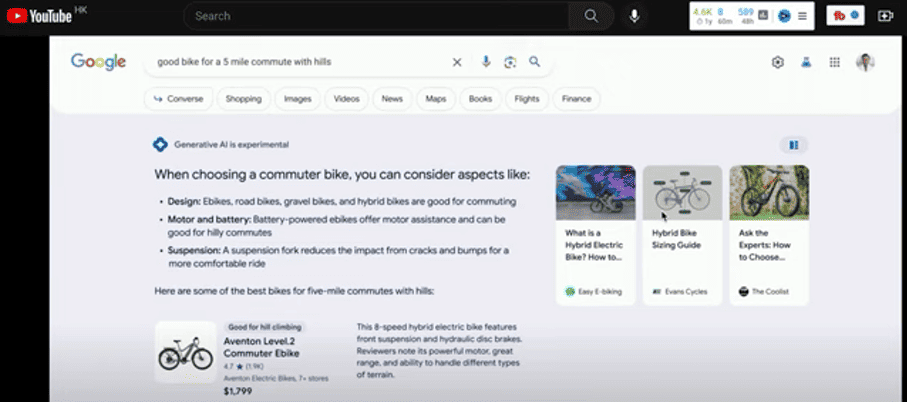The width and height of the screenshot is (907, 402).
Task: Switch to the Flights tab
Action: tap(526, 99)
